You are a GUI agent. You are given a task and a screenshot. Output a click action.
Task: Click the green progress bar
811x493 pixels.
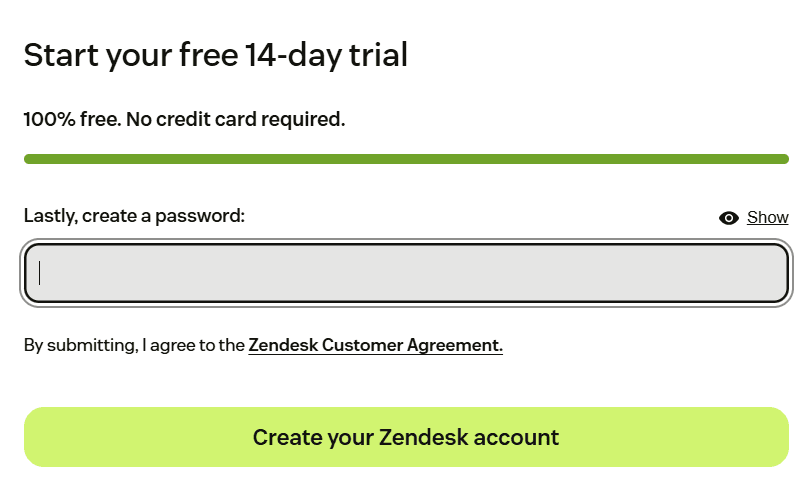coord(406,159)
